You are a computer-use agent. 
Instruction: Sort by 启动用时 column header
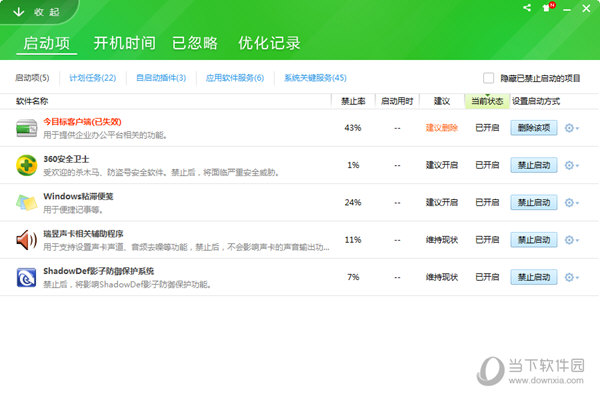coord(397,101)
